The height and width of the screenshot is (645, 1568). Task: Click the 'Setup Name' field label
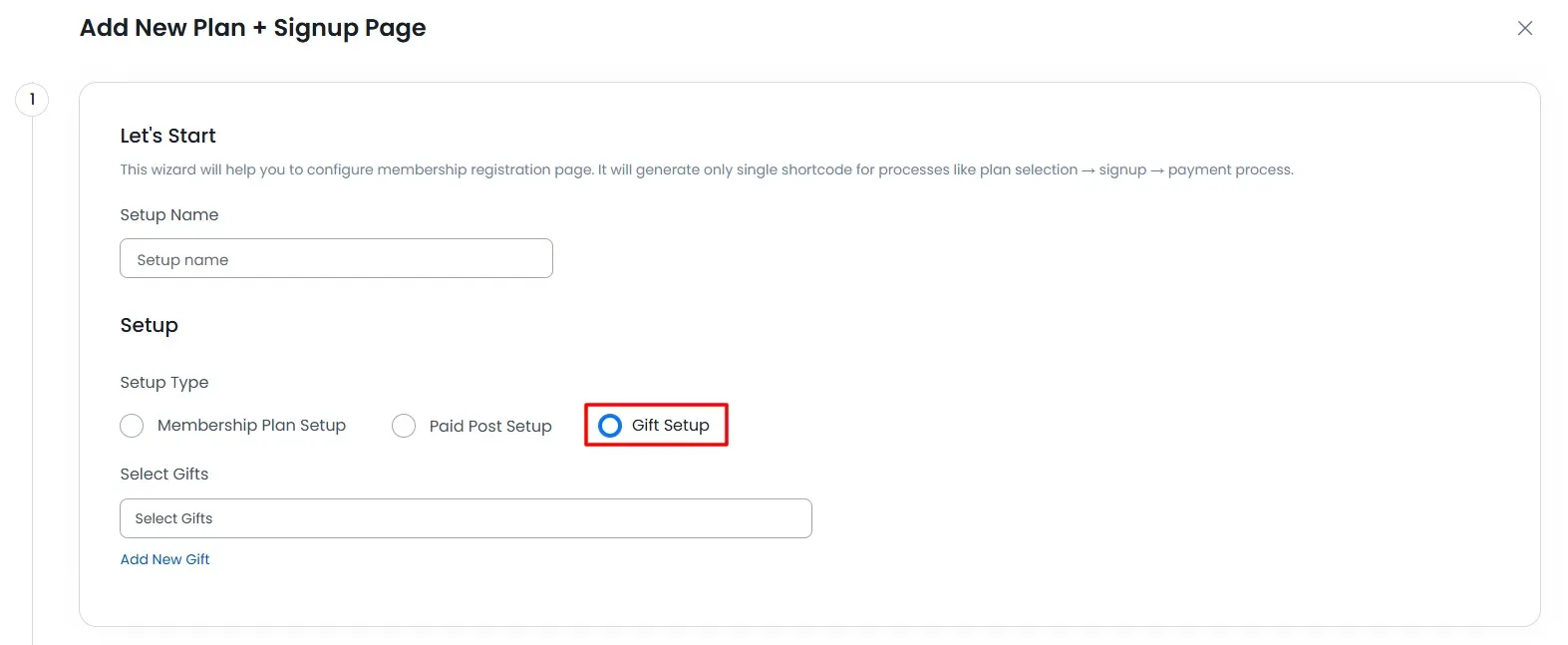pos(169,215)
